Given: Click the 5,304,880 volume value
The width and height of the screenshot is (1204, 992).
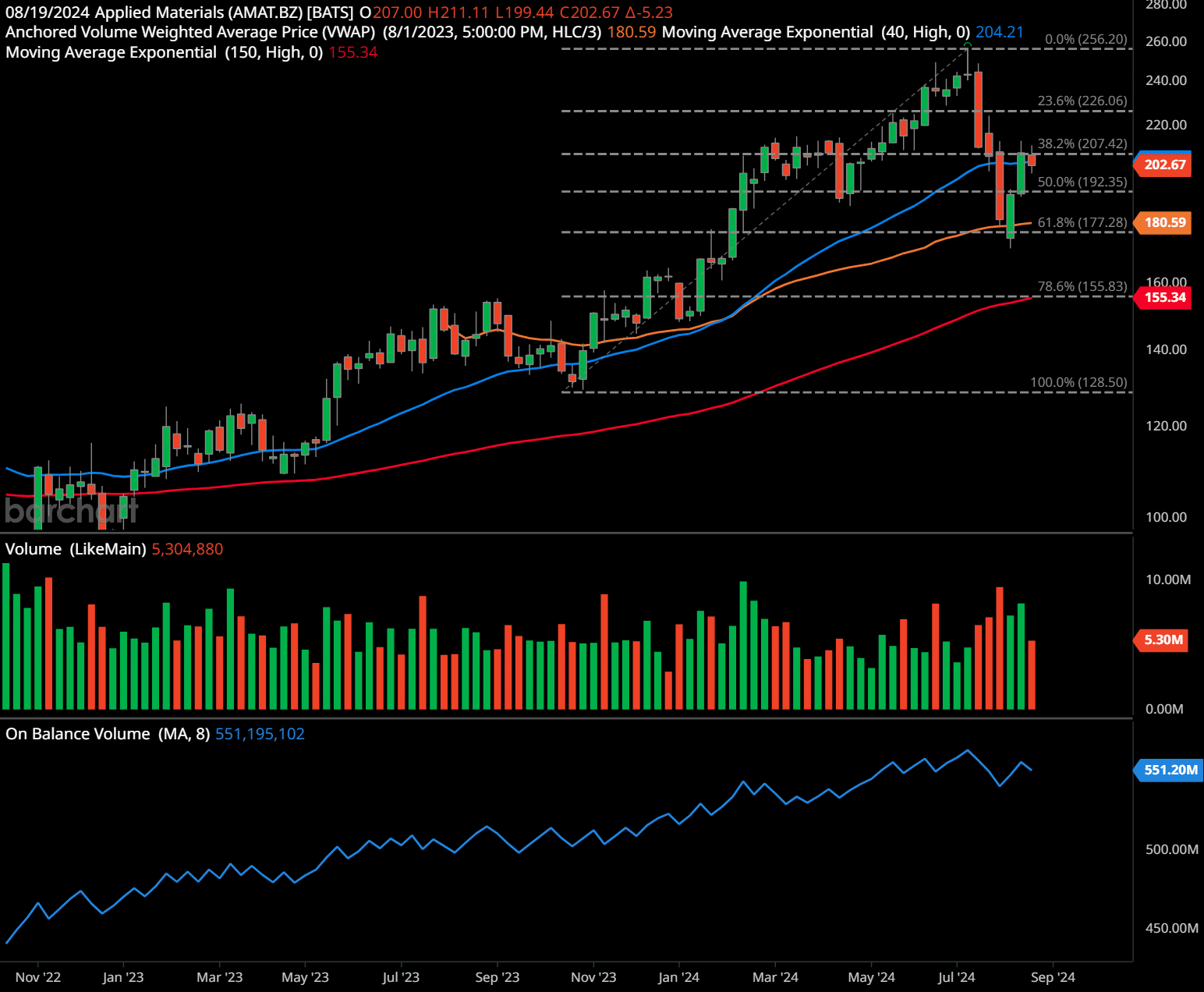Looking at the screenshot, I should tap(187, 549).
